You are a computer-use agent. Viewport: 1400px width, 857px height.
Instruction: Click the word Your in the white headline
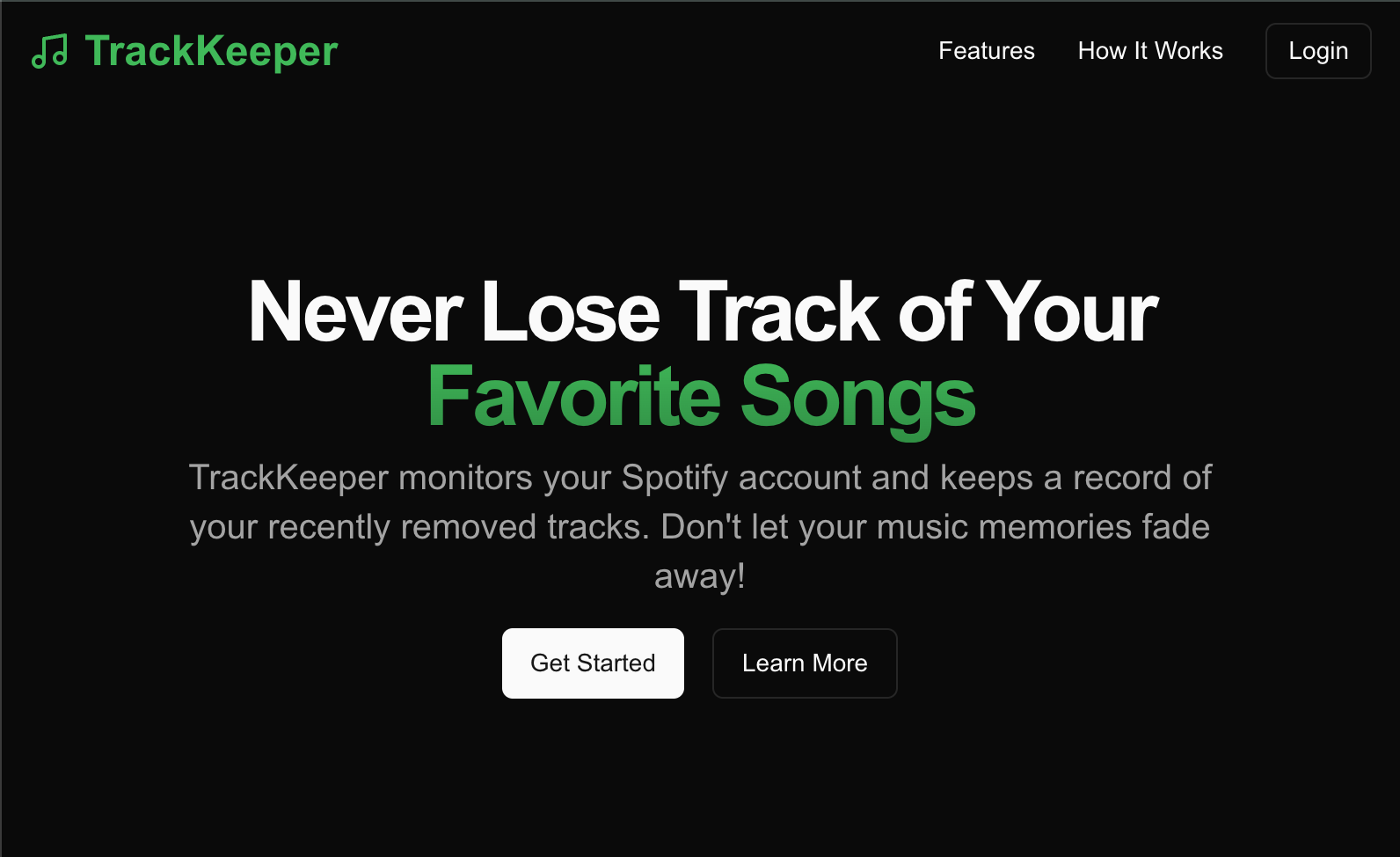tap(1073, 312)
